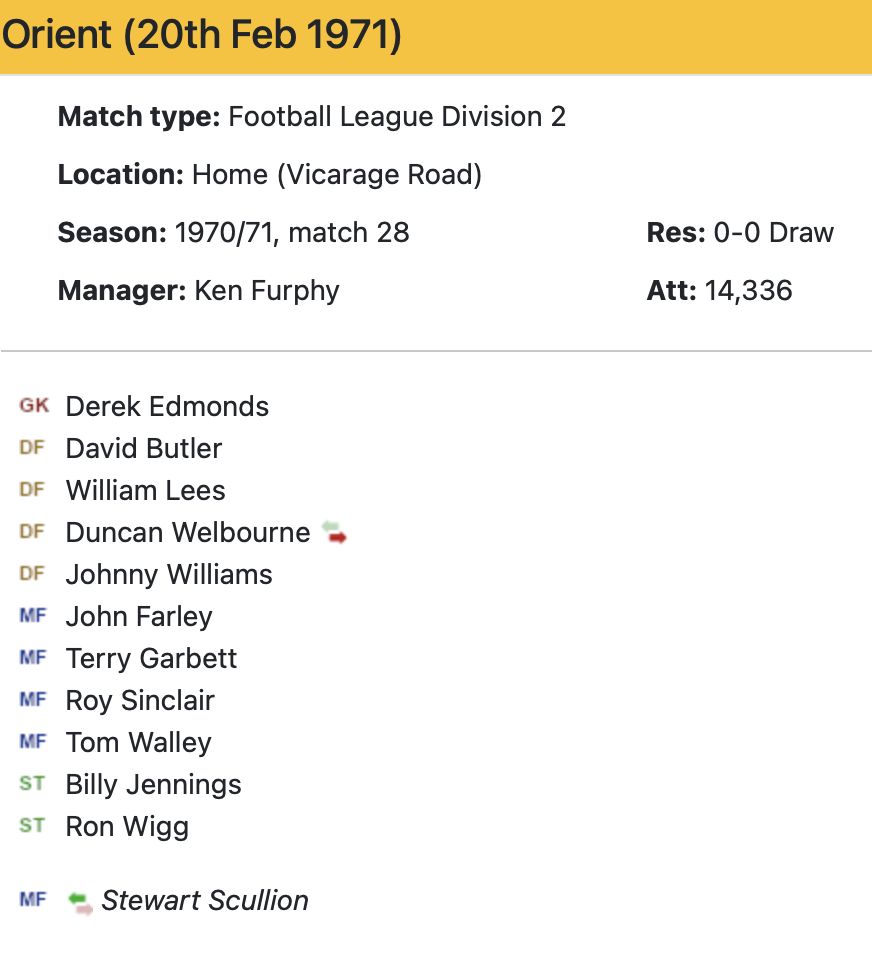Click the DF icon beside Johnny Williams
The height and width of the screenshot is (954, 872).
point(33,574)
